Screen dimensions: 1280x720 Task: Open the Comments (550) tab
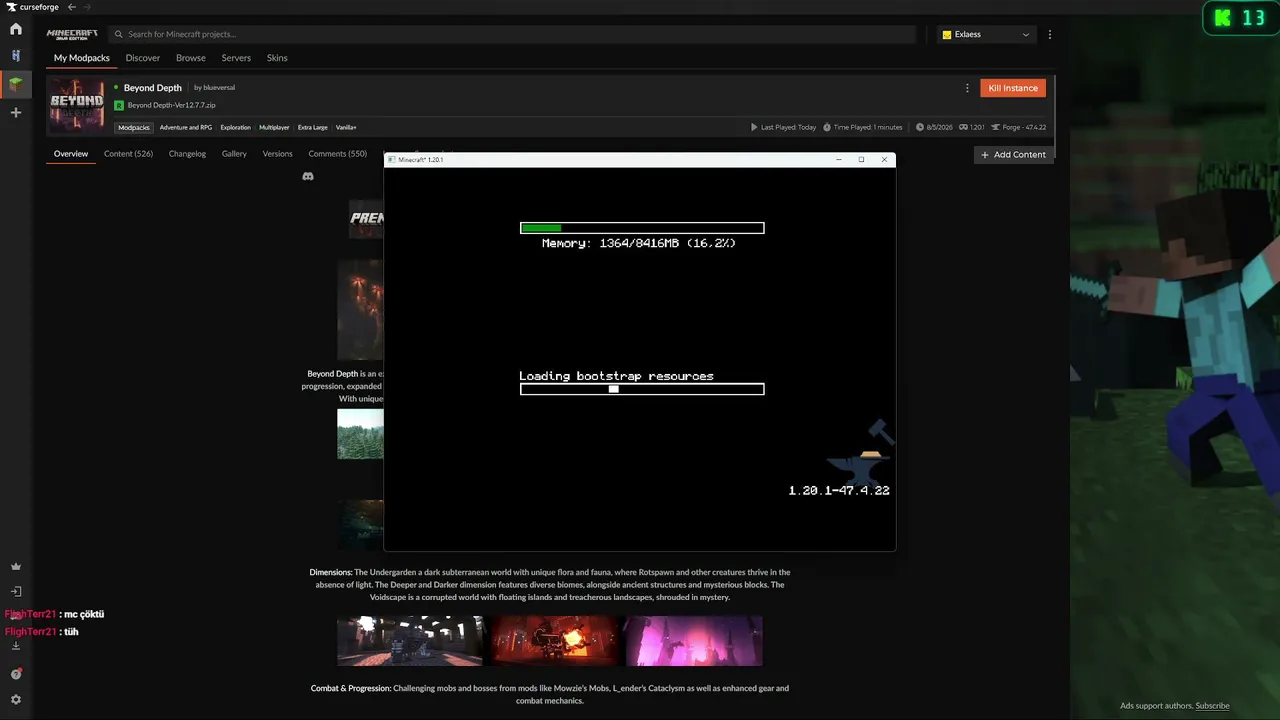click(x=337, y=154)
